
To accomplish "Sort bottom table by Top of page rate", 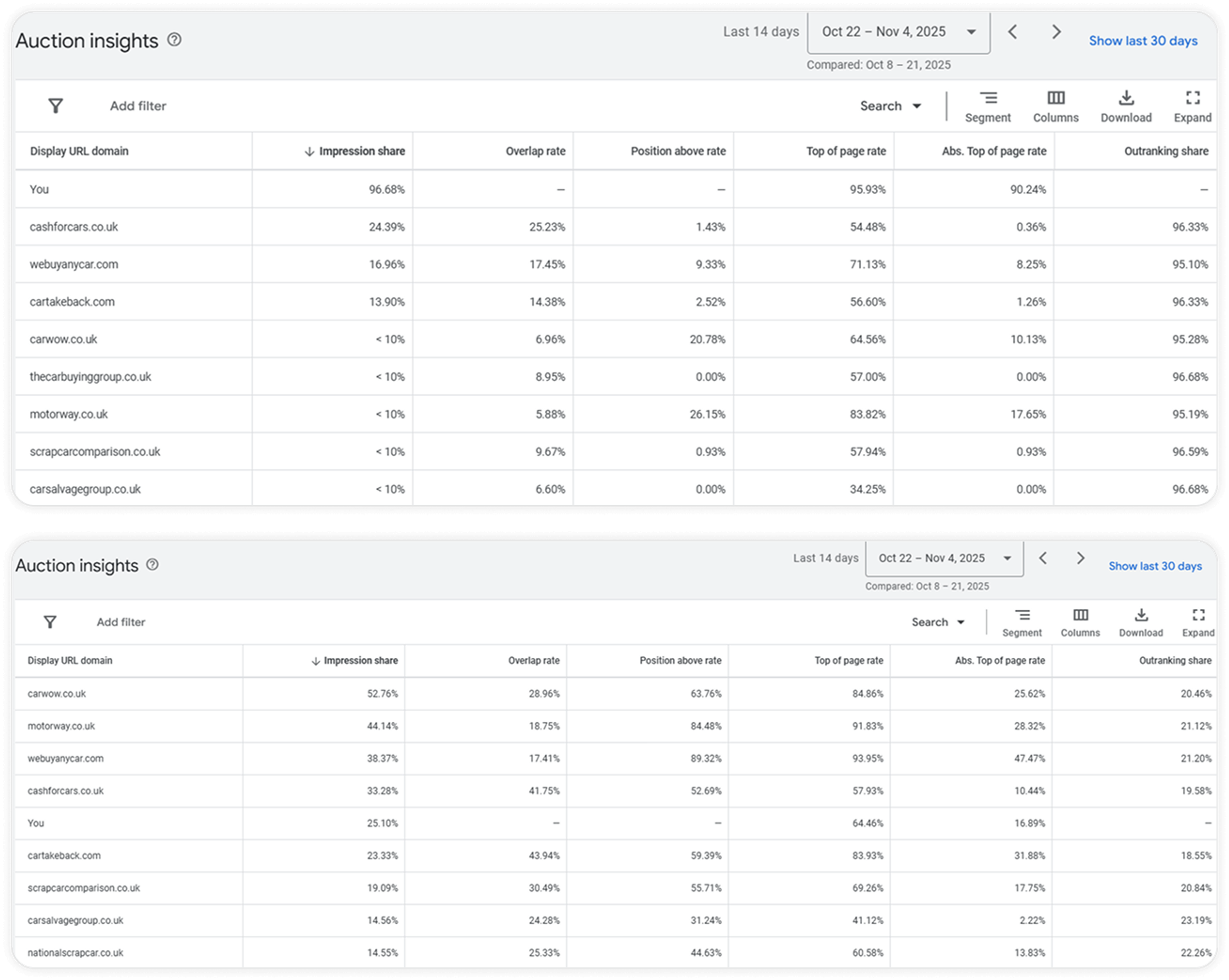I will pyautogui.click(x=848, y=661).
